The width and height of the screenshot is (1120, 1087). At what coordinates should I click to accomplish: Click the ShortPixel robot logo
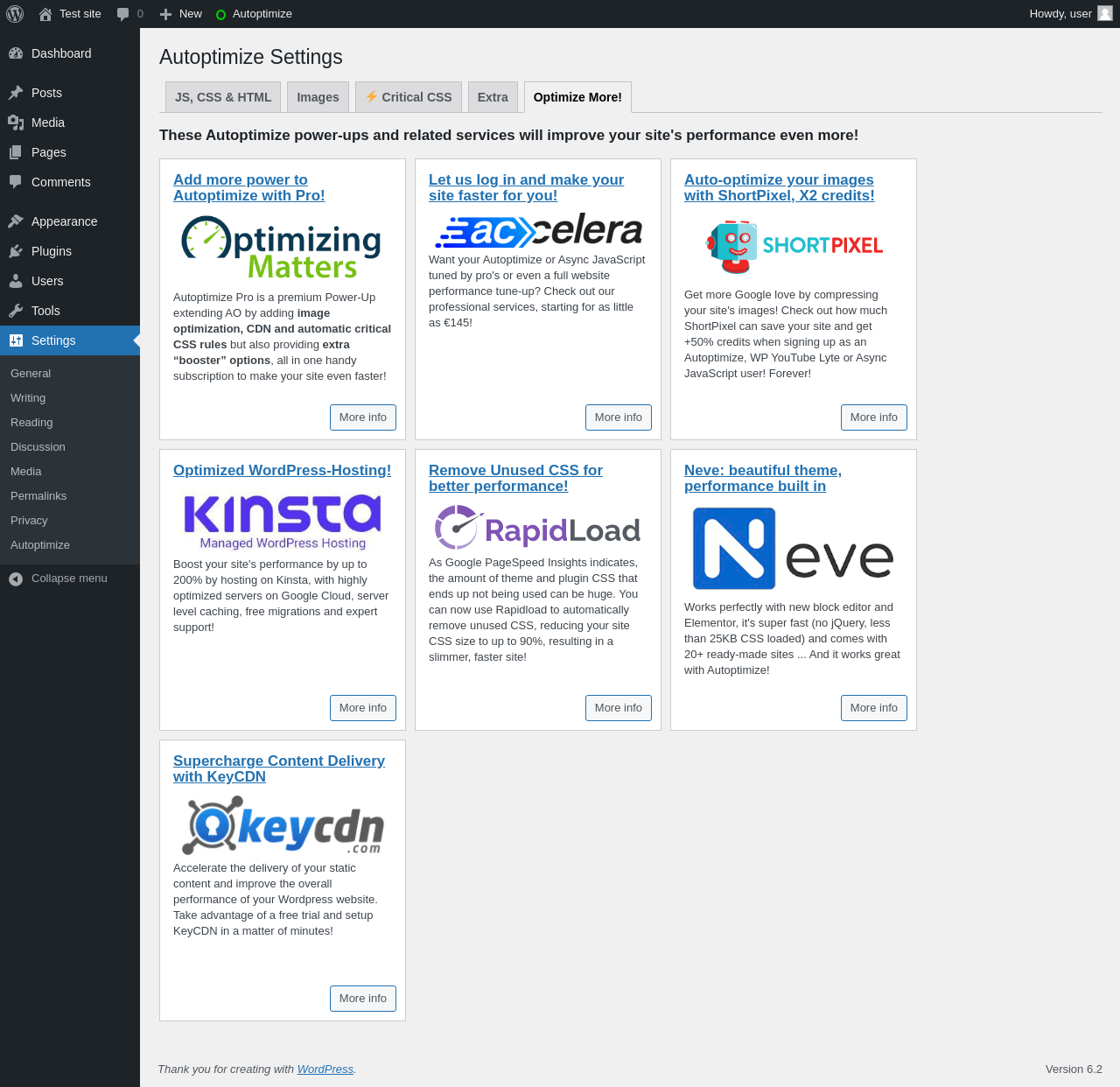[x=794, y=248]
